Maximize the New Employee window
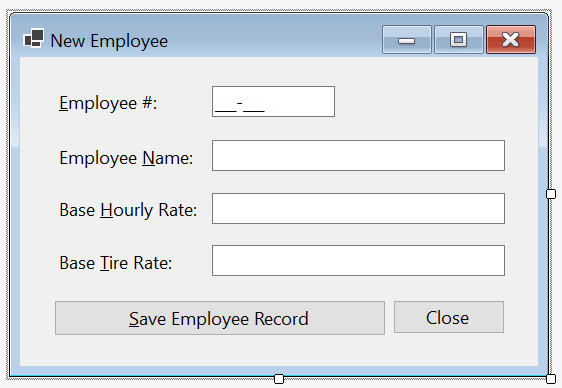This screenshot has height=388, width=562. pyautogui.click(x=459, y=39)
